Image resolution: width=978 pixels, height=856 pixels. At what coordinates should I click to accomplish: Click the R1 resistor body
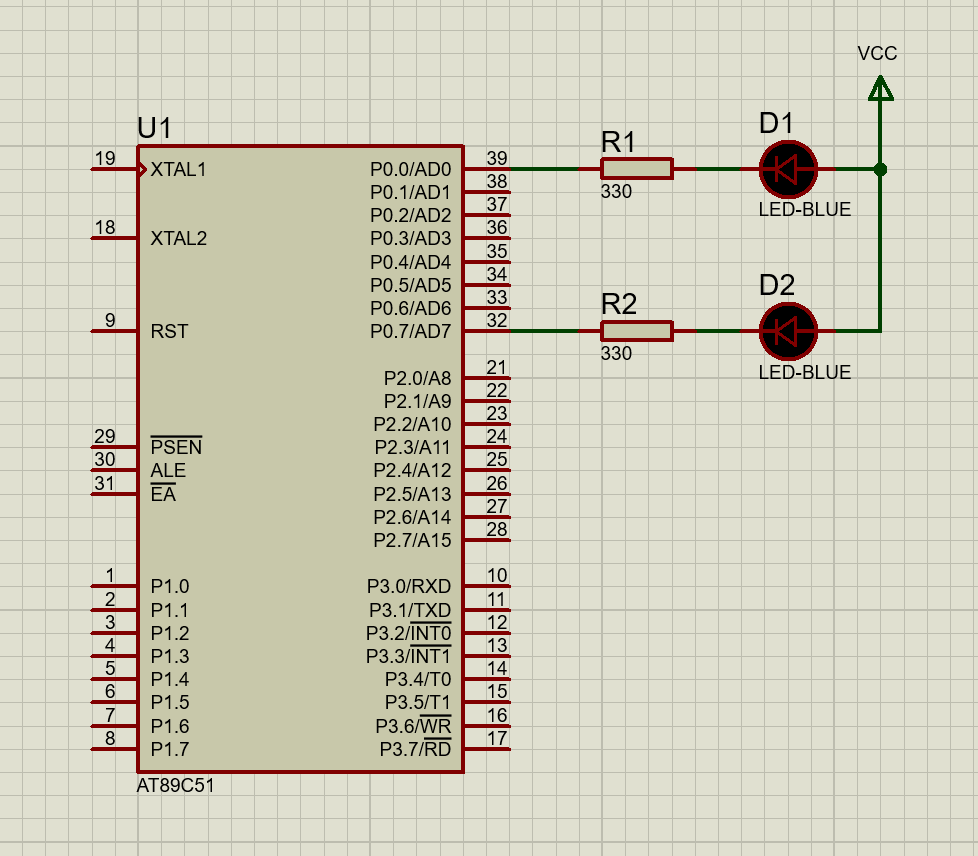(x=636, y=169)
